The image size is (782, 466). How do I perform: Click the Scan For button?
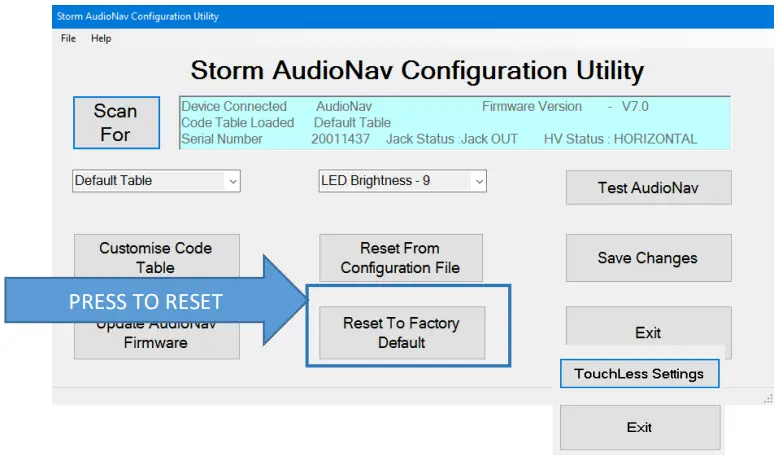116,123
